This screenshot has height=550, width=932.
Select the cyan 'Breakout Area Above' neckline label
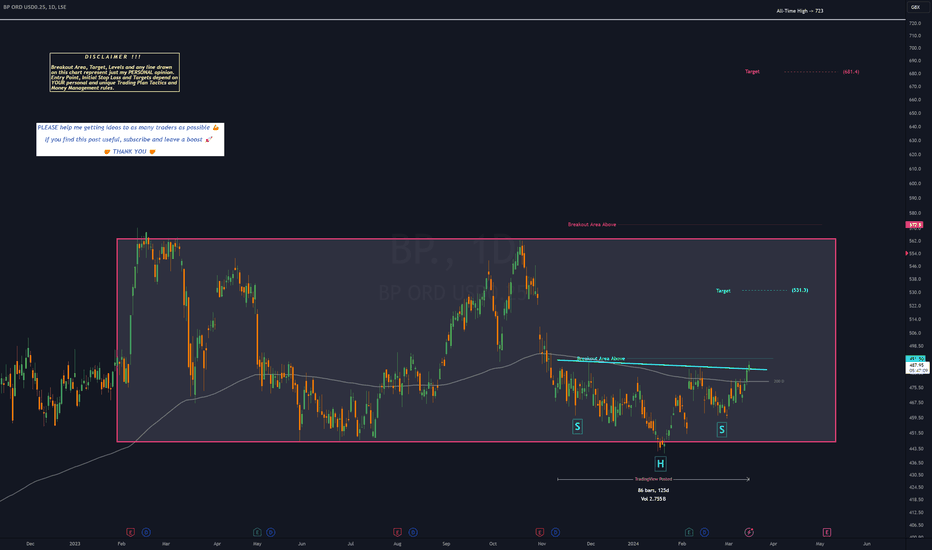tap(600, 359)
